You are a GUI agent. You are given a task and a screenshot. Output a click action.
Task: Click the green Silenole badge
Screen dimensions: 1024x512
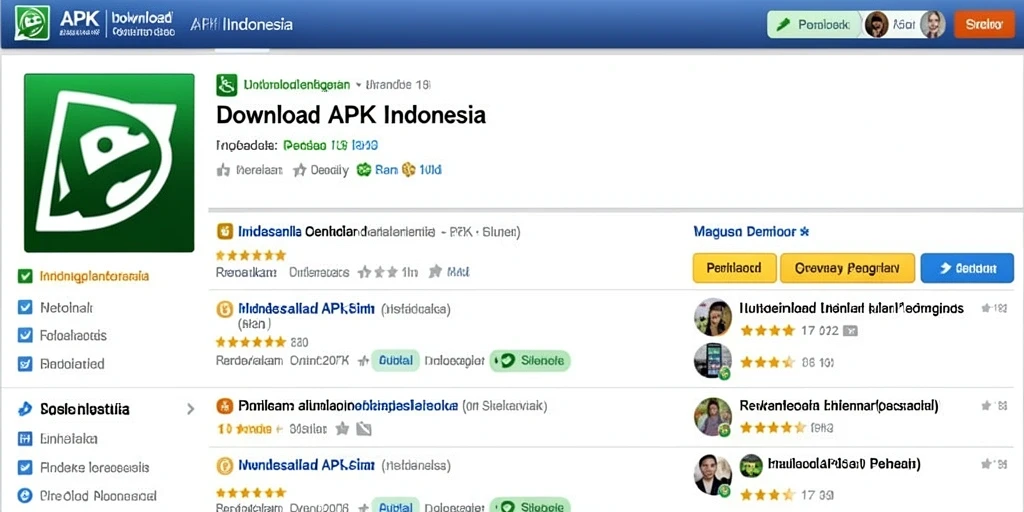point(530,360)
